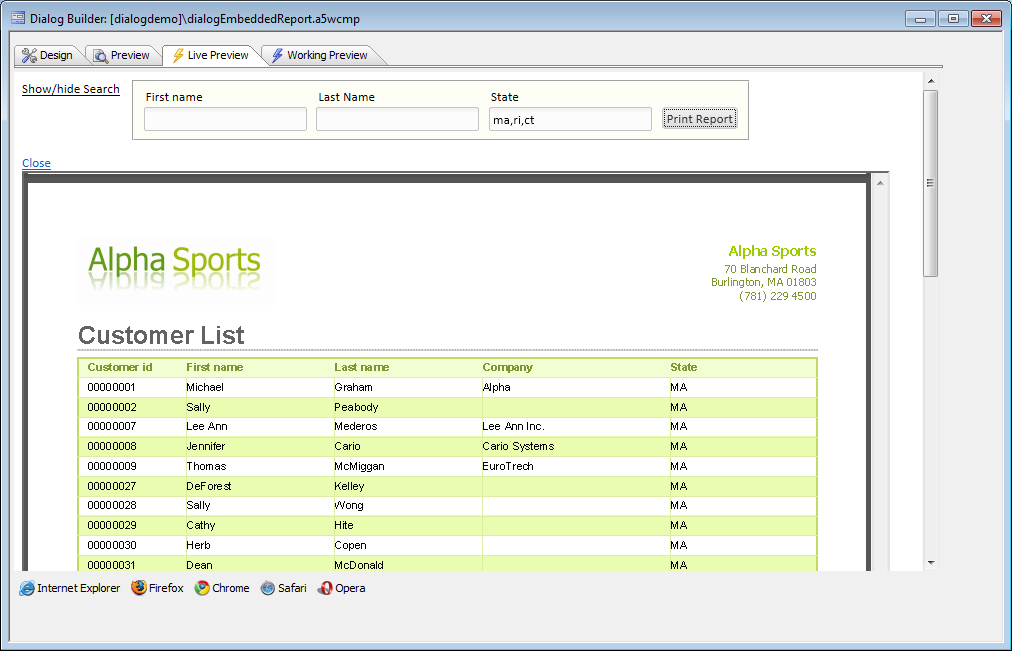This screenshot has height=651, width=1012.
Task: Click the Internet Explorer browser icon
Action: 27,588
